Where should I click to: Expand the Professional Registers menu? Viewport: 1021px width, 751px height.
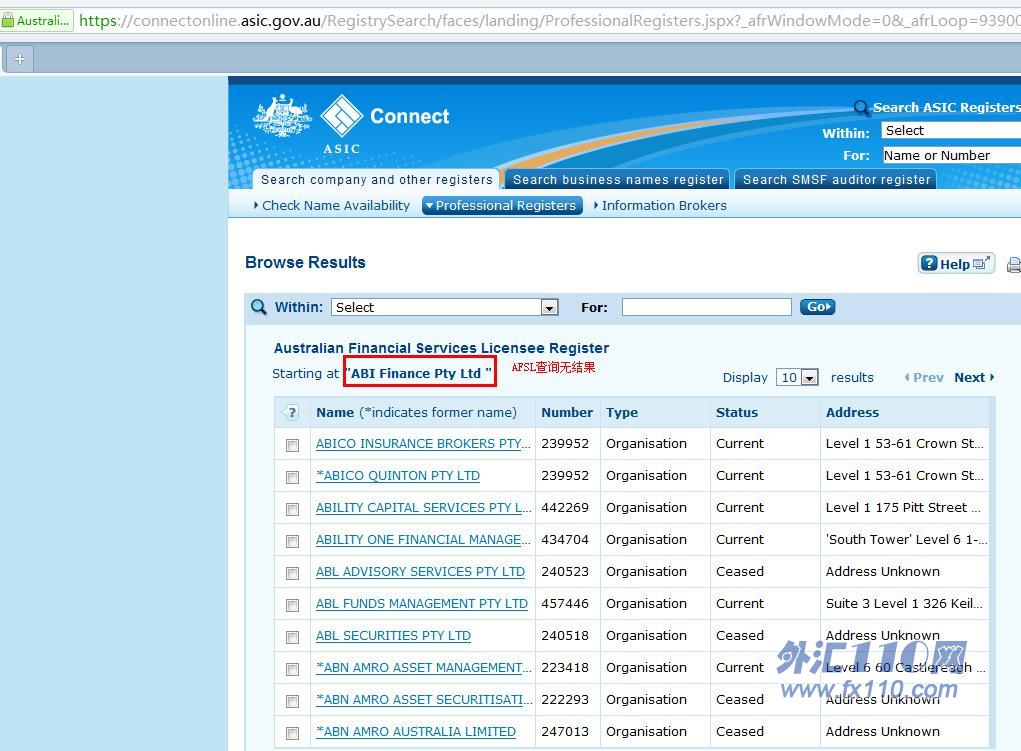point(502,205)
